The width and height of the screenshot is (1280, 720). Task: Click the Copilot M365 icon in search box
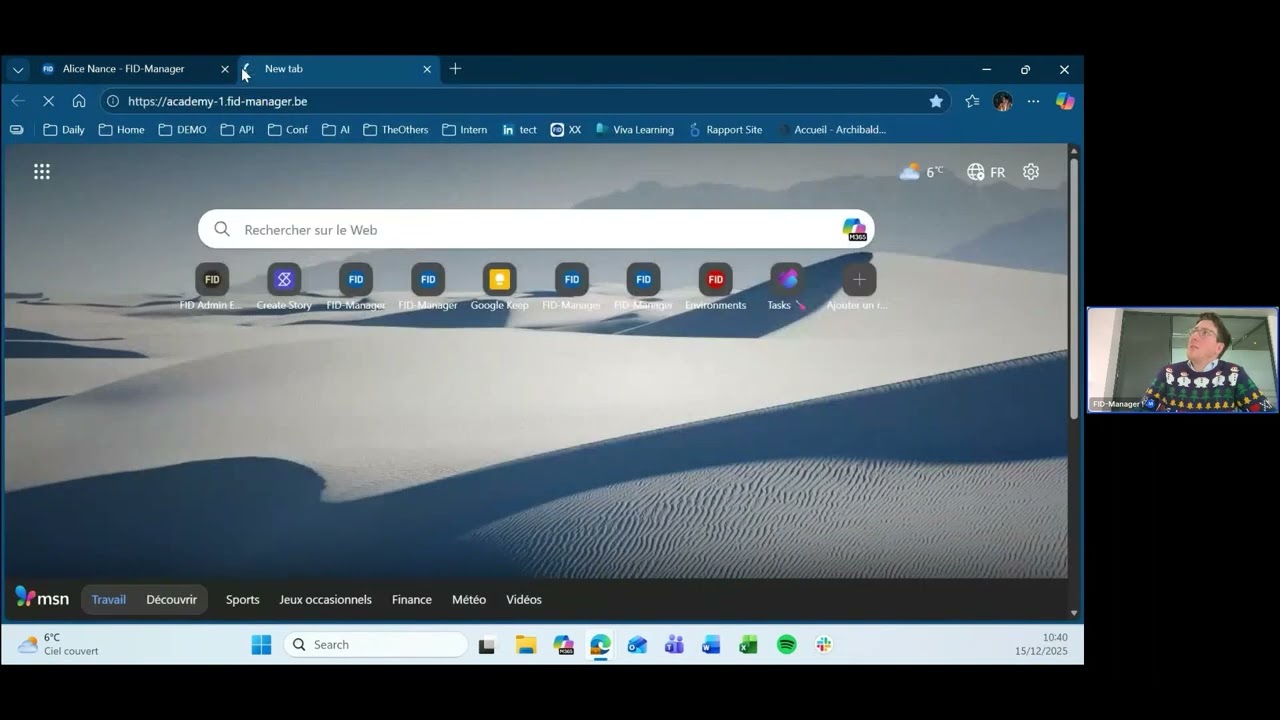point(854,229)
